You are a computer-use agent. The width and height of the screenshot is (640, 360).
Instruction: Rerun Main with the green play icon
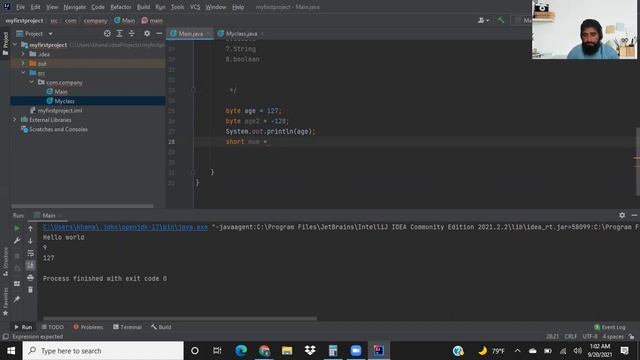pos(17,229)
